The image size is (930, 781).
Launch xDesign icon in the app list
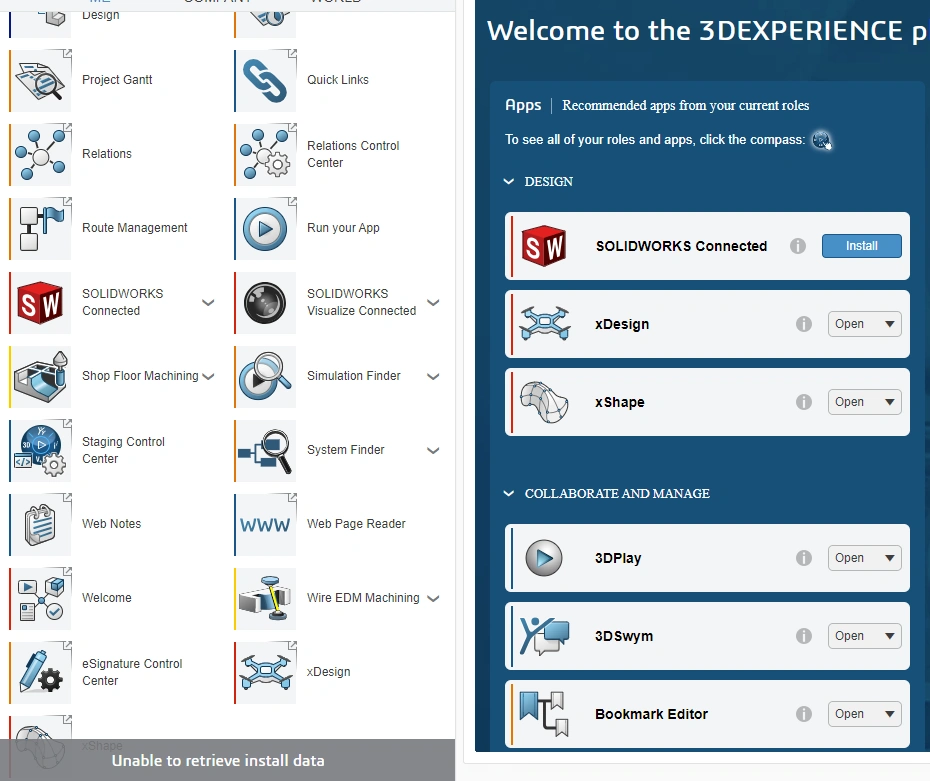click(266, 673)
